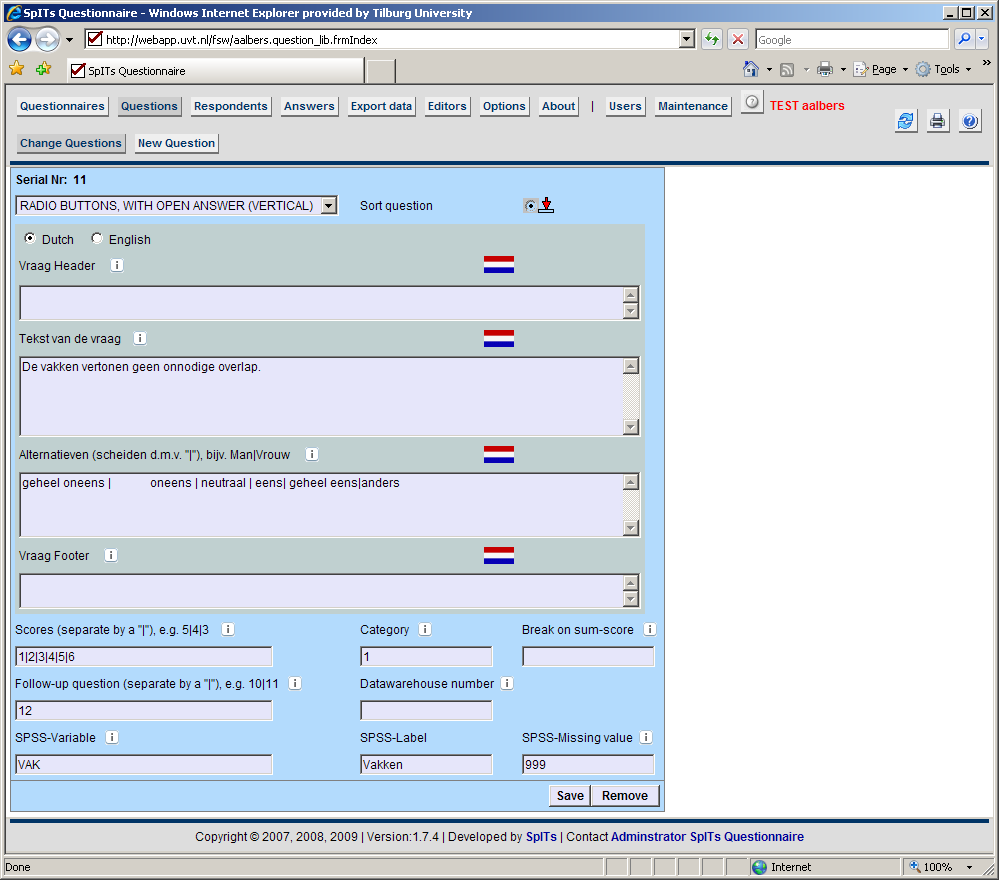The width and height of the screenshot is (999, 880).
Task: Click the IE stop button
Action: (x=738, y=40)
